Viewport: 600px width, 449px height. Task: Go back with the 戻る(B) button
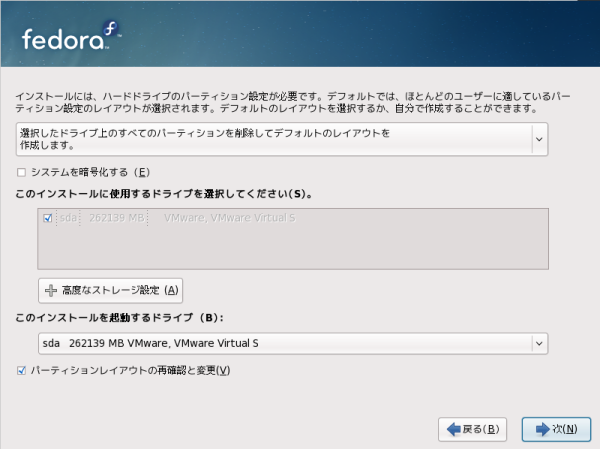coord(472,429)
